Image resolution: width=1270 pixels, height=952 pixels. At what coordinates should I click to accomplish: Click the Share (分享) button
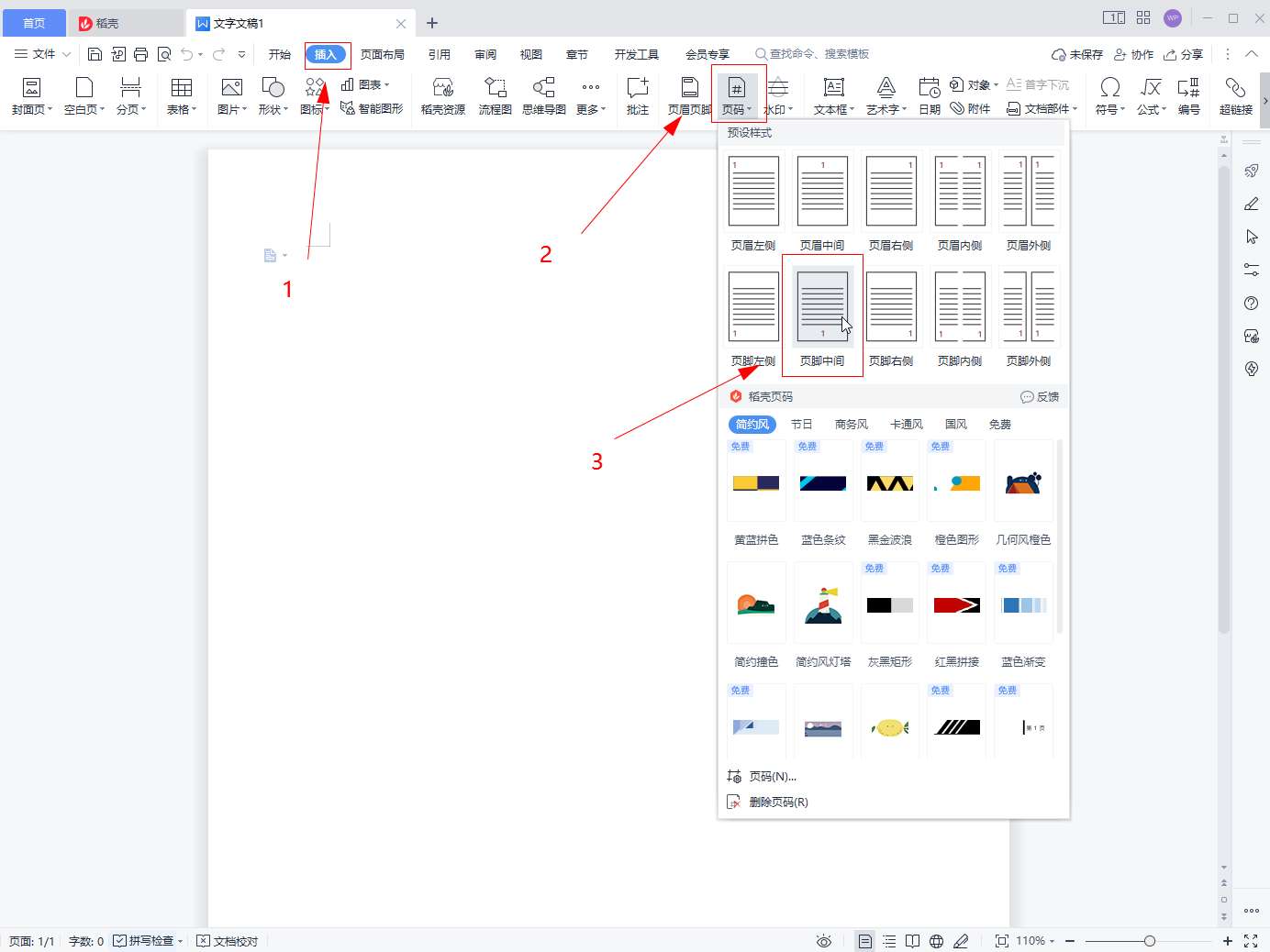pos(1183,54)
